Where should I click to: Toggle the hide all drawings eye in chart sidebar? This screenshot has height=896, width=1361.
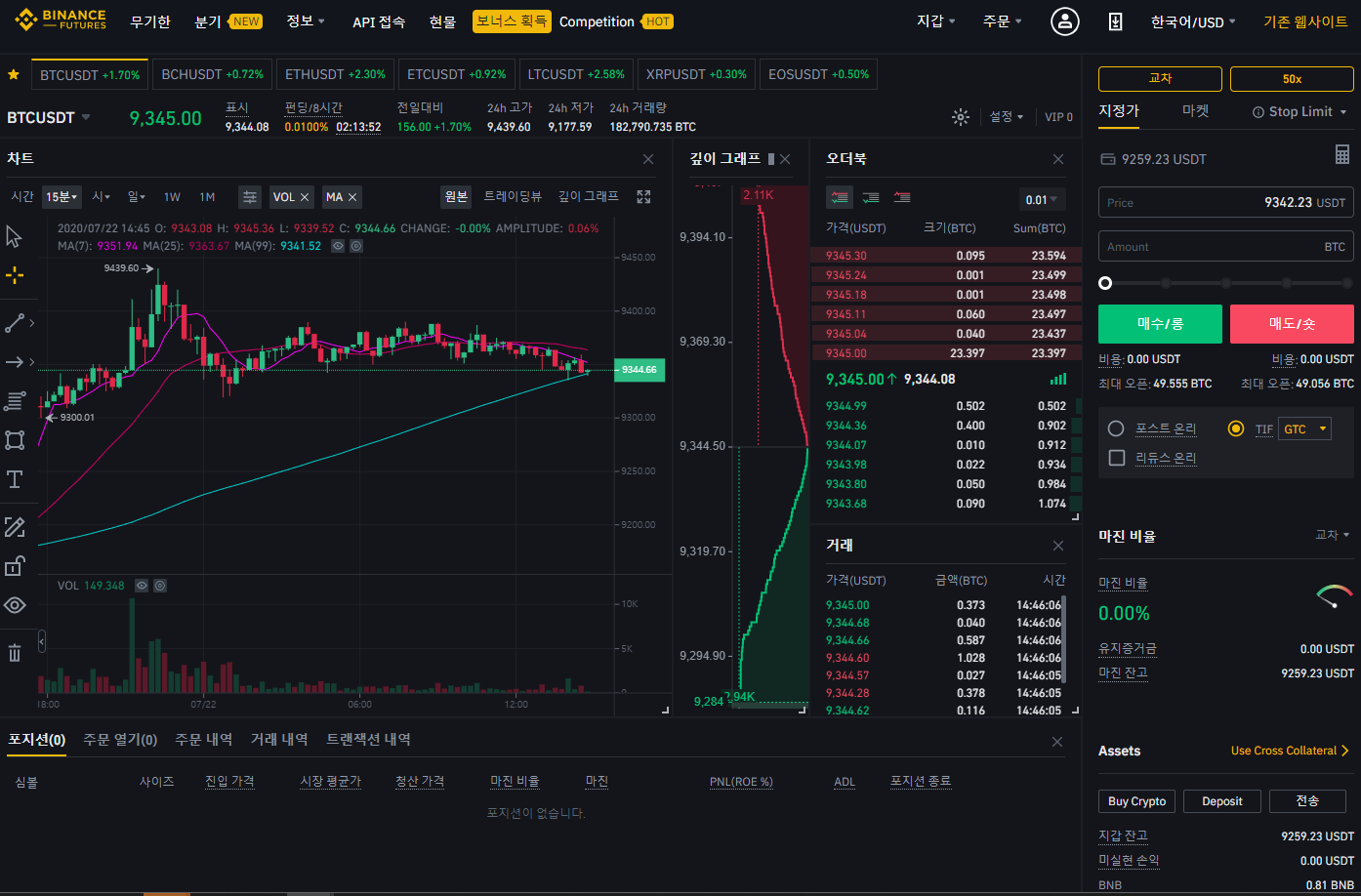pyautogui.click(x=14, y=605)
